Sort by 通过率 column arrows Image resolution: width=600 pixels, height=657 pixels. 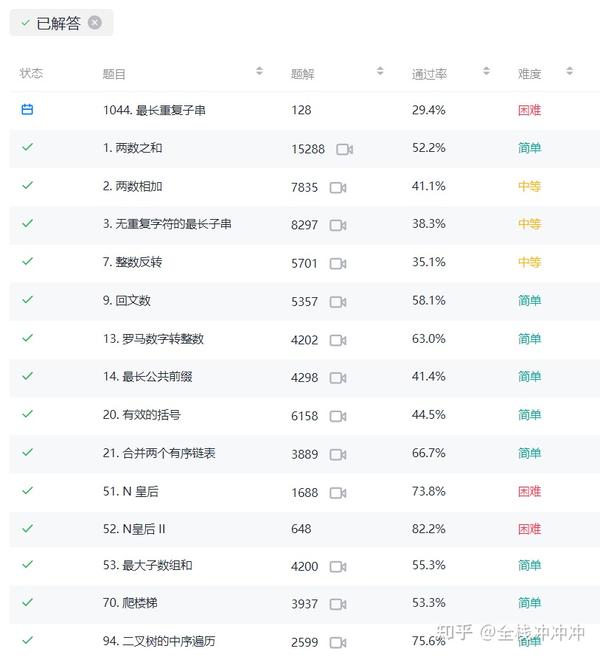pos(486,71)
